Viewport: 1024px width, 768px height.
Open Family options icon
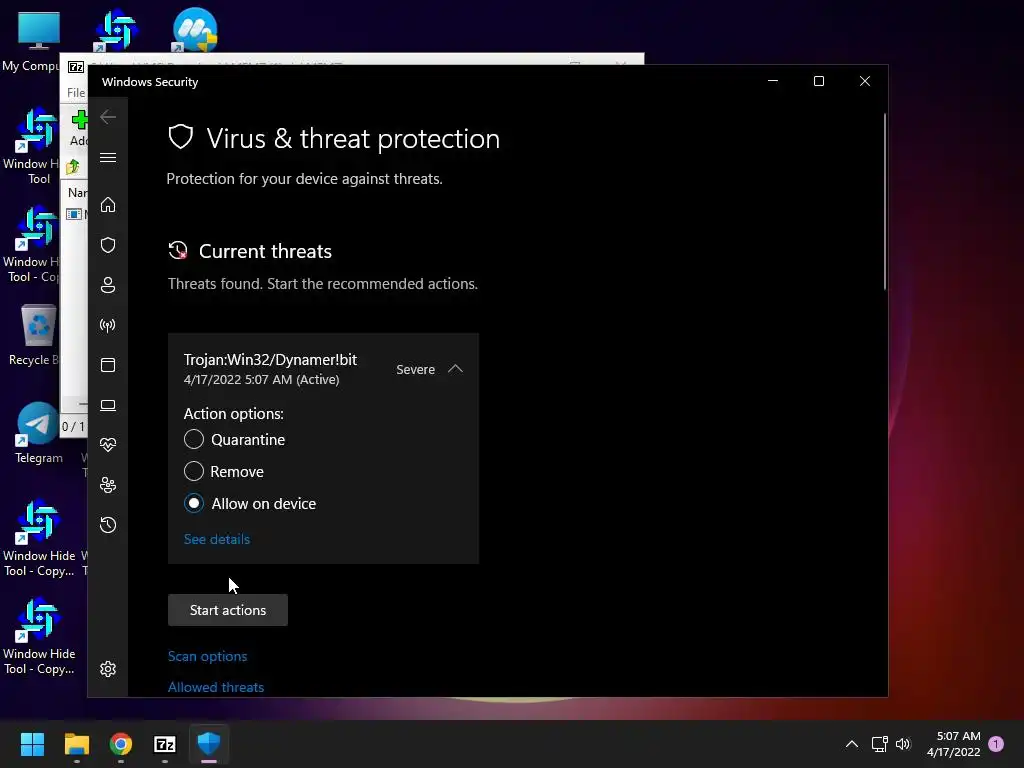click(x=108, y=485)
